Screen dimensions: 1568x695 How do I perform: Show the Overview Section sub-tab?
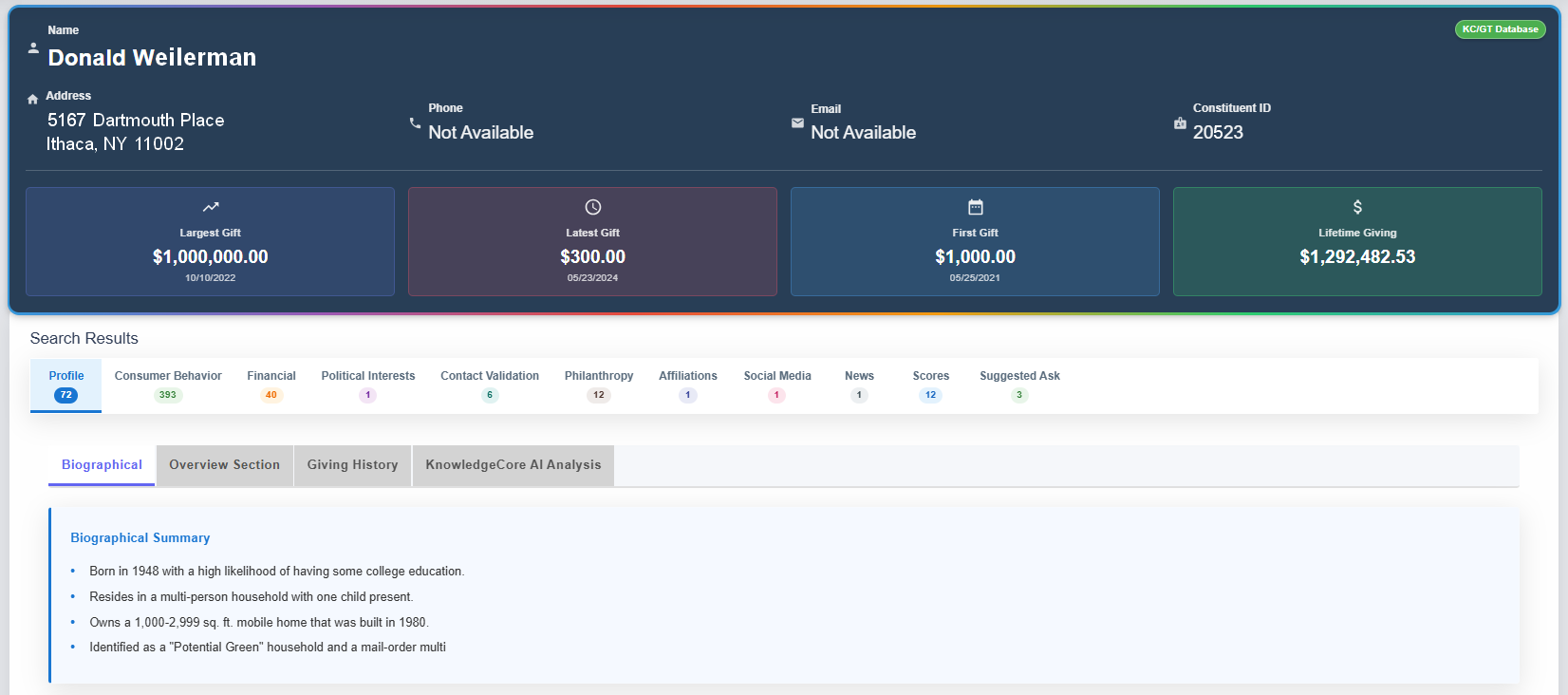(x=225, y=465)
